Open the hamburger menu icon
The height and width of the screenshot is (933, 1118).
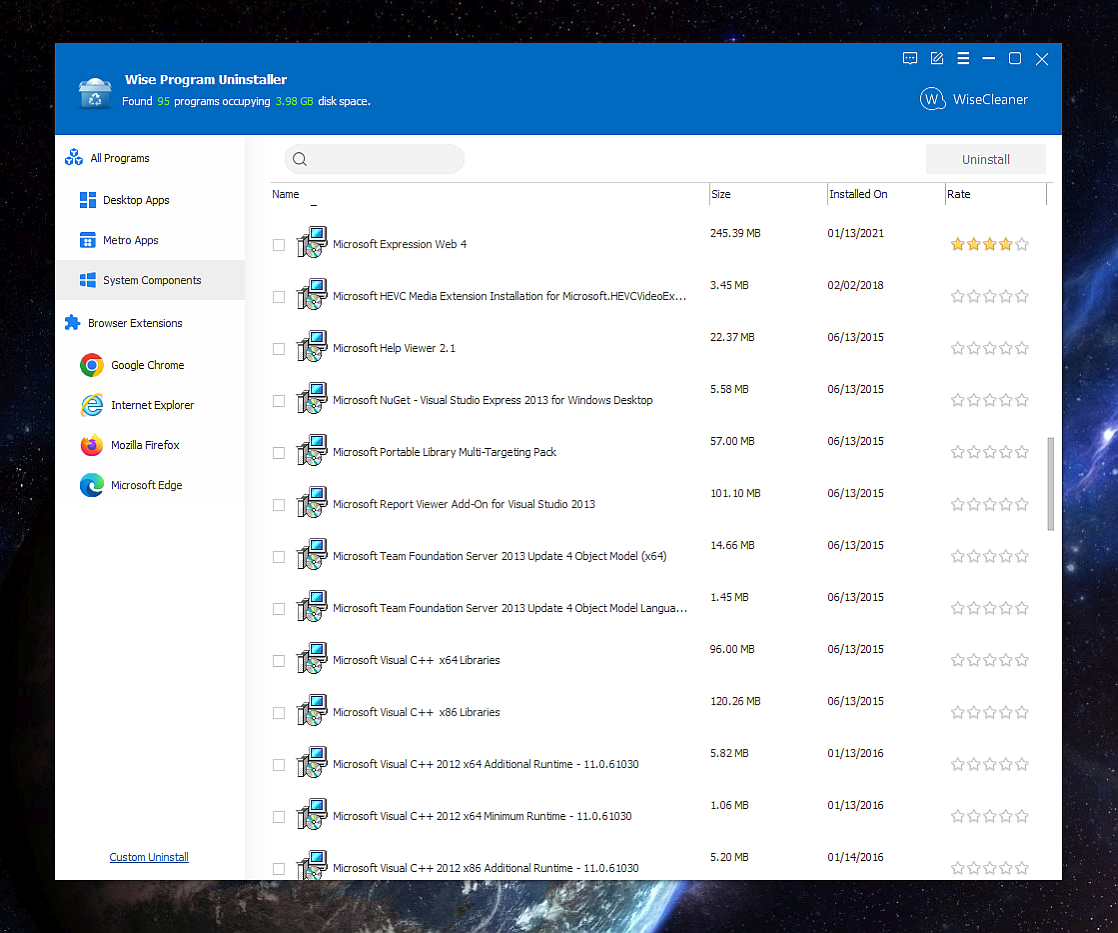[x=963, y=58]
